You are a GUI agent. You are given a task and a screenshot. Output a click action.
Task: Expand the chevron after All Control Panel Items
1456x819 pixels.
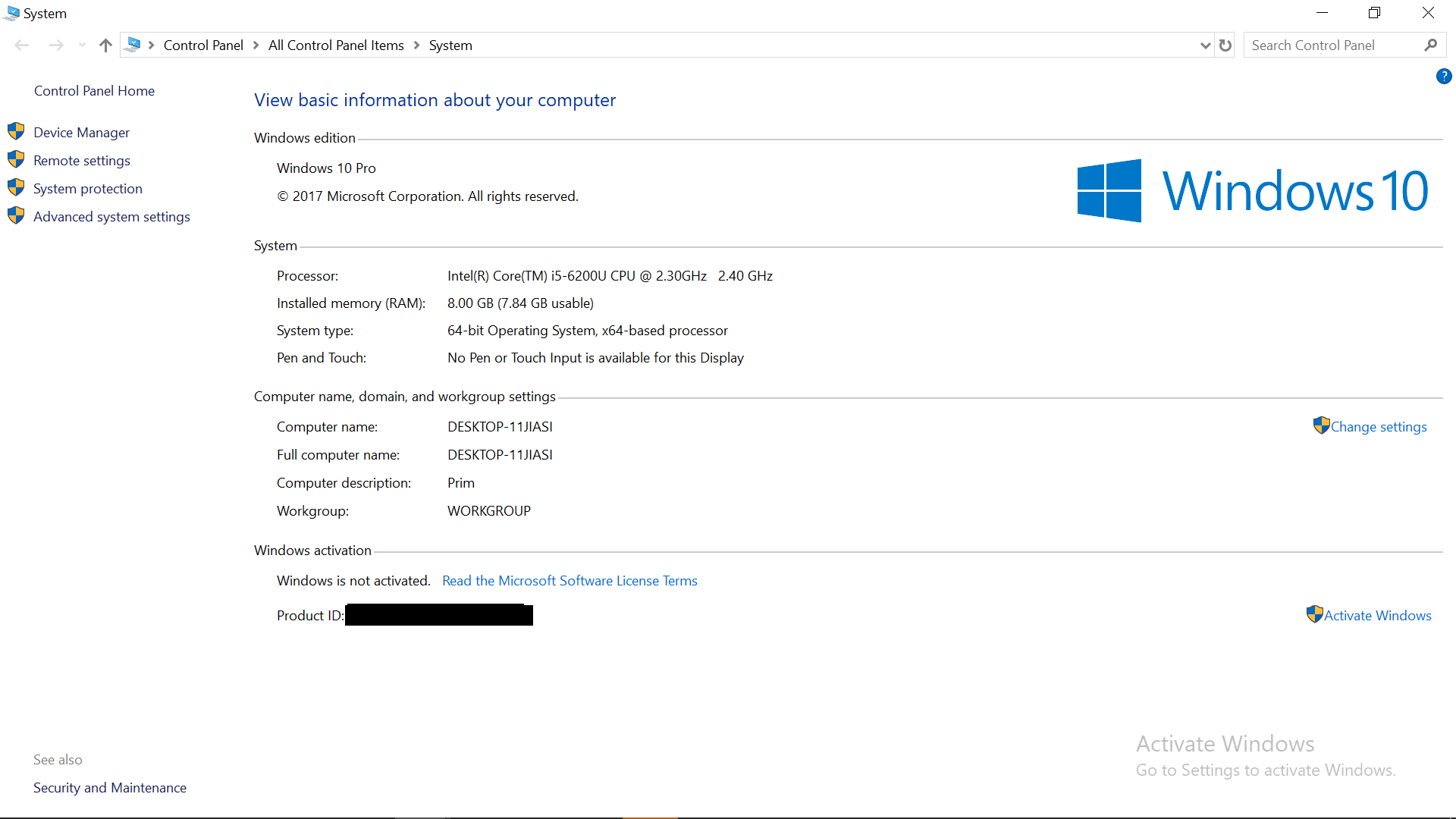click(416, 45)
